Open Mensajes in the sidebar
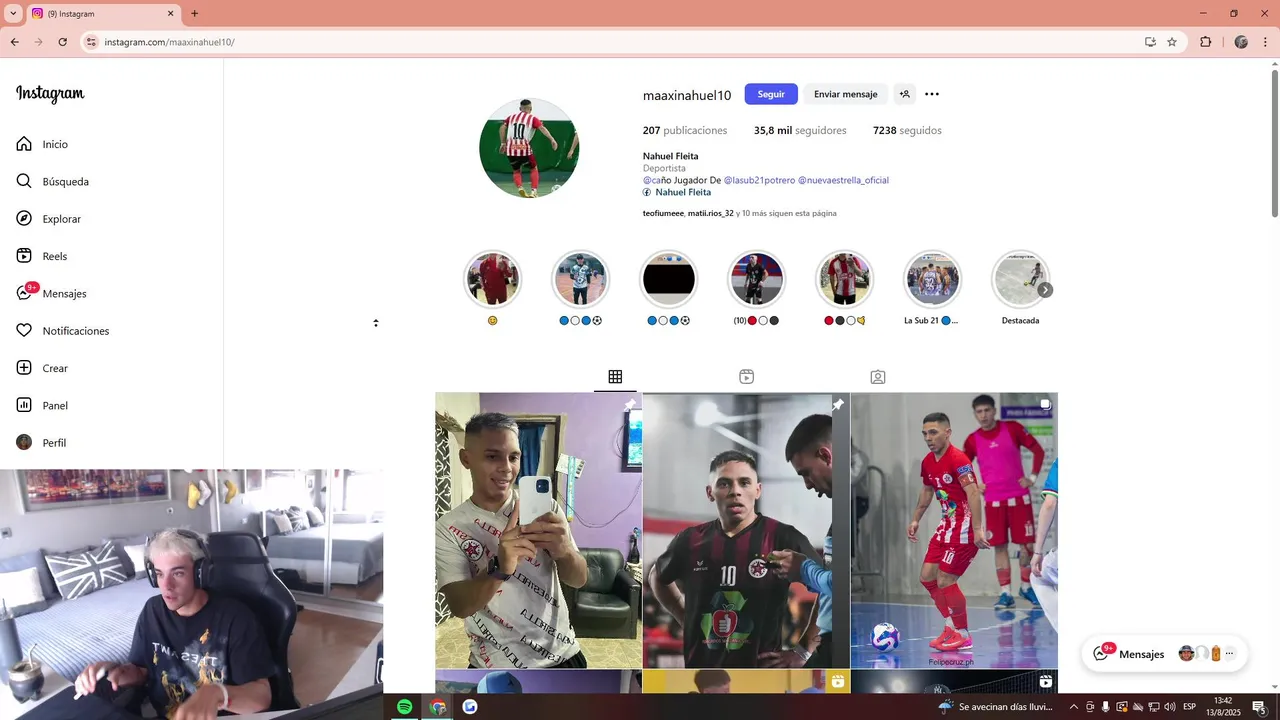Viewport: 1280px width, 720px height. [x=51, y=293]
